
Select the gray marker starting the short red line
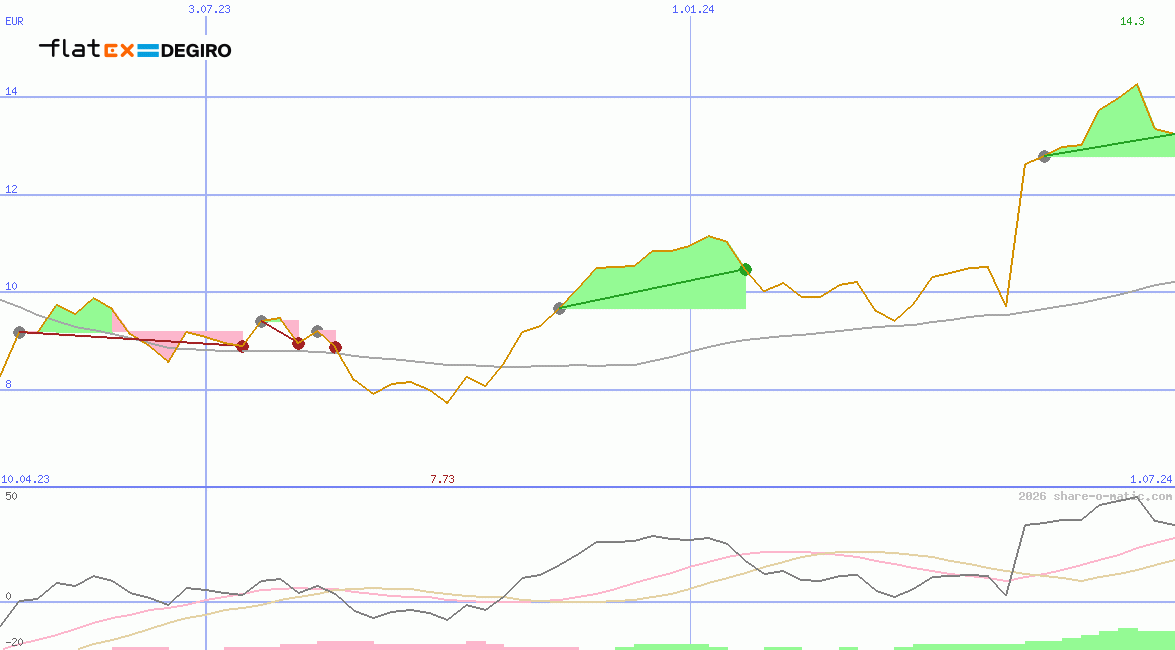(x=261, y=321)
